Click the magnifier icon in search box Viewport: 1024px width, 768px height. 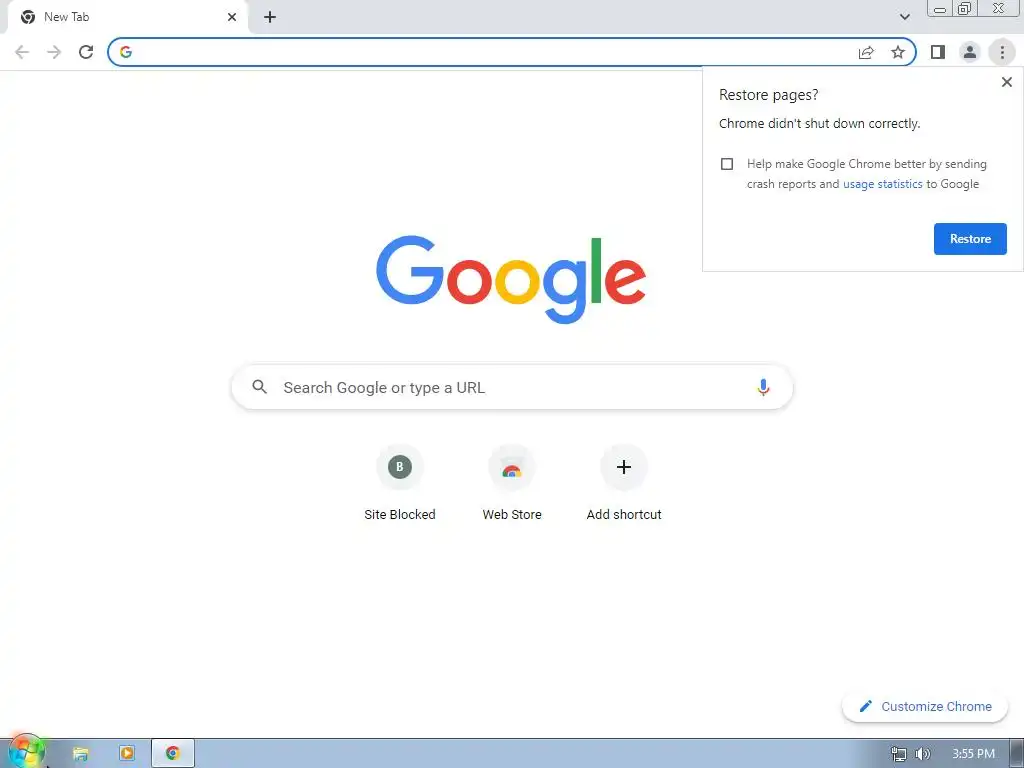pyautogui.click(x=259, y=387)
